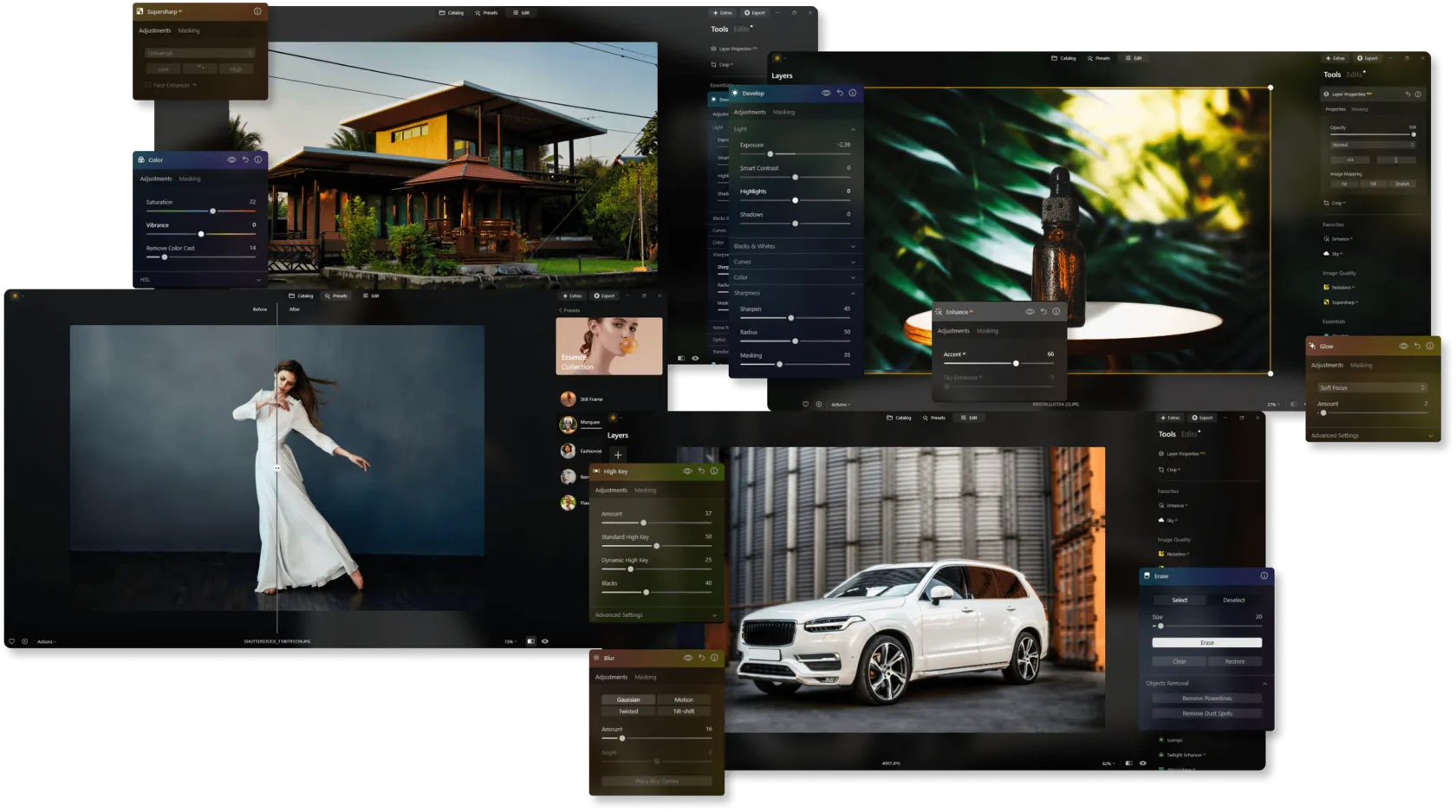The width and height of the screenshot is (1456, 812).
Task: Click the Enhance panel info icon
Action: [1056, 312]
